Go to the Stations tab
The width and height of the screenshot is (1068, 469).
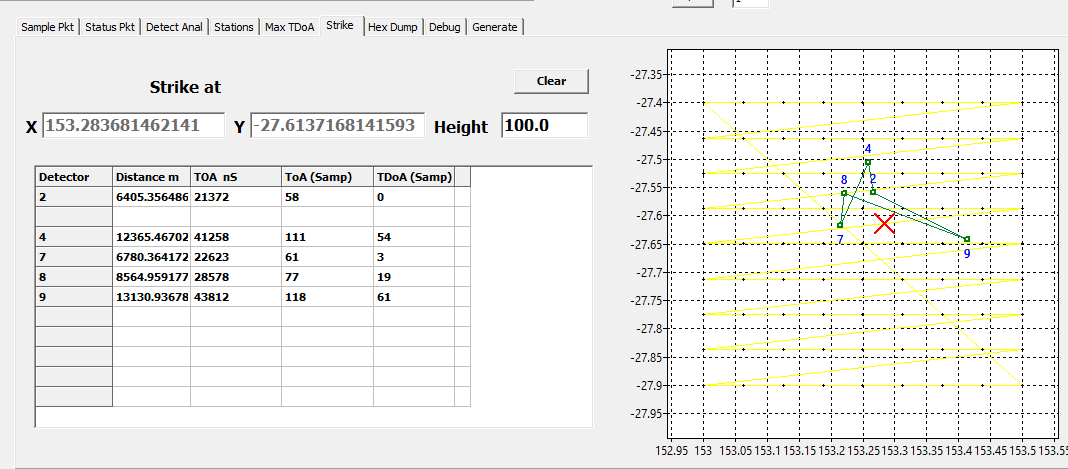click(233, 27)
